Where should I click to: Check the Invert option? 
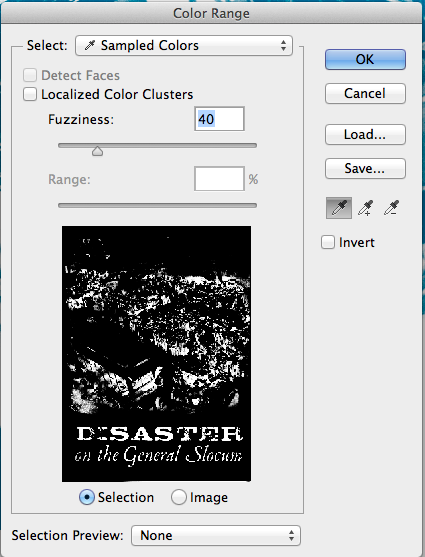point(328,242)
